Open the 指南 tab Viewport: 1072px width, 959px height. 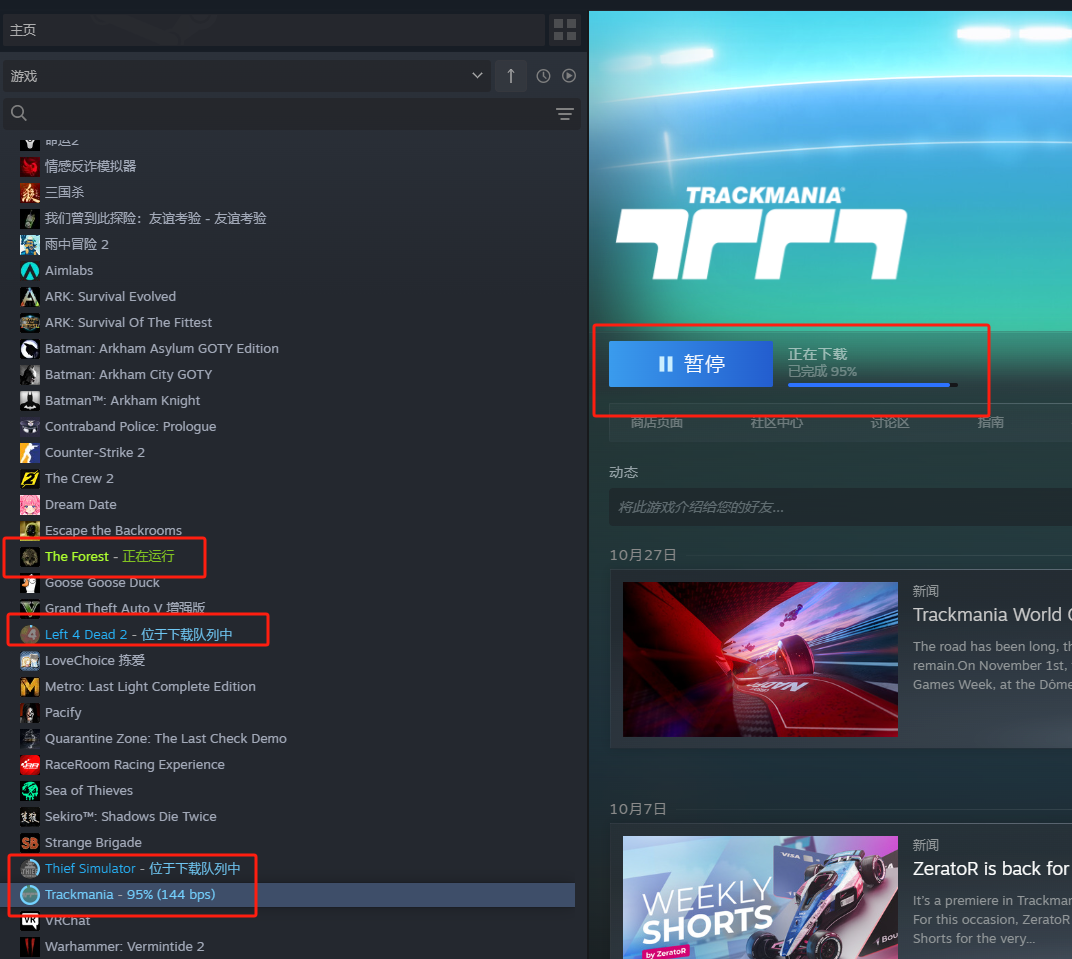coord(991,422)
